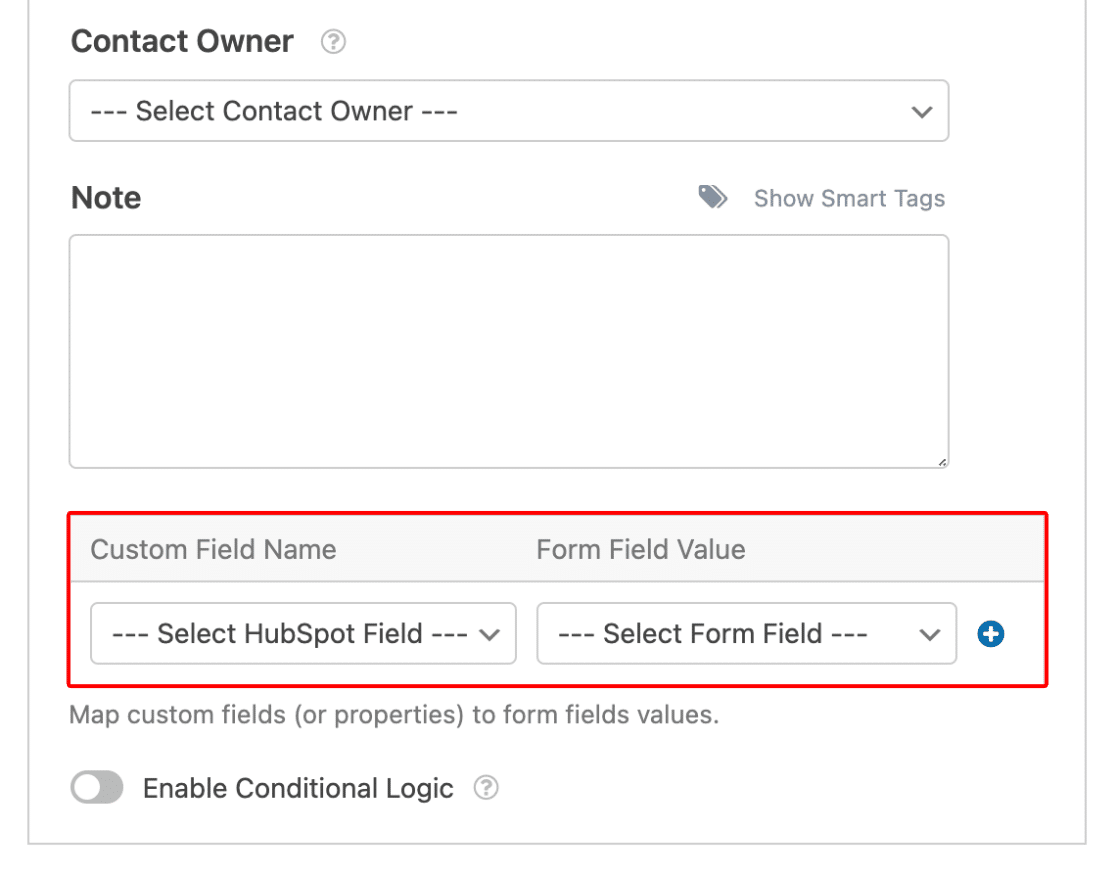Click the Note field label

click(106, 198)
